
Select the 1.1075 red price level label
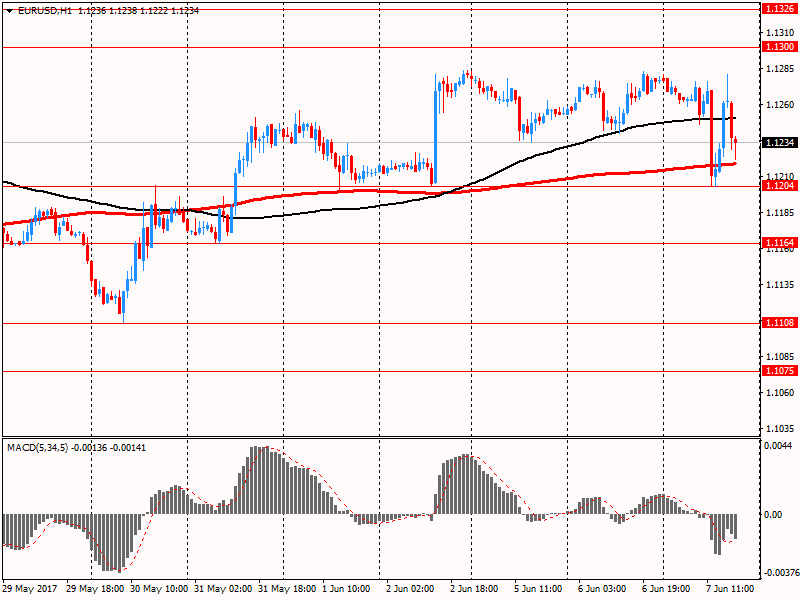tap(780, 371)
